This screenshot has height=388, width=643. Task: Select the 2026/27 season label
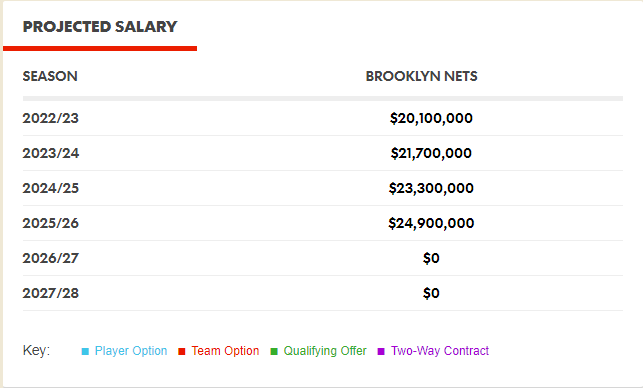50,258
